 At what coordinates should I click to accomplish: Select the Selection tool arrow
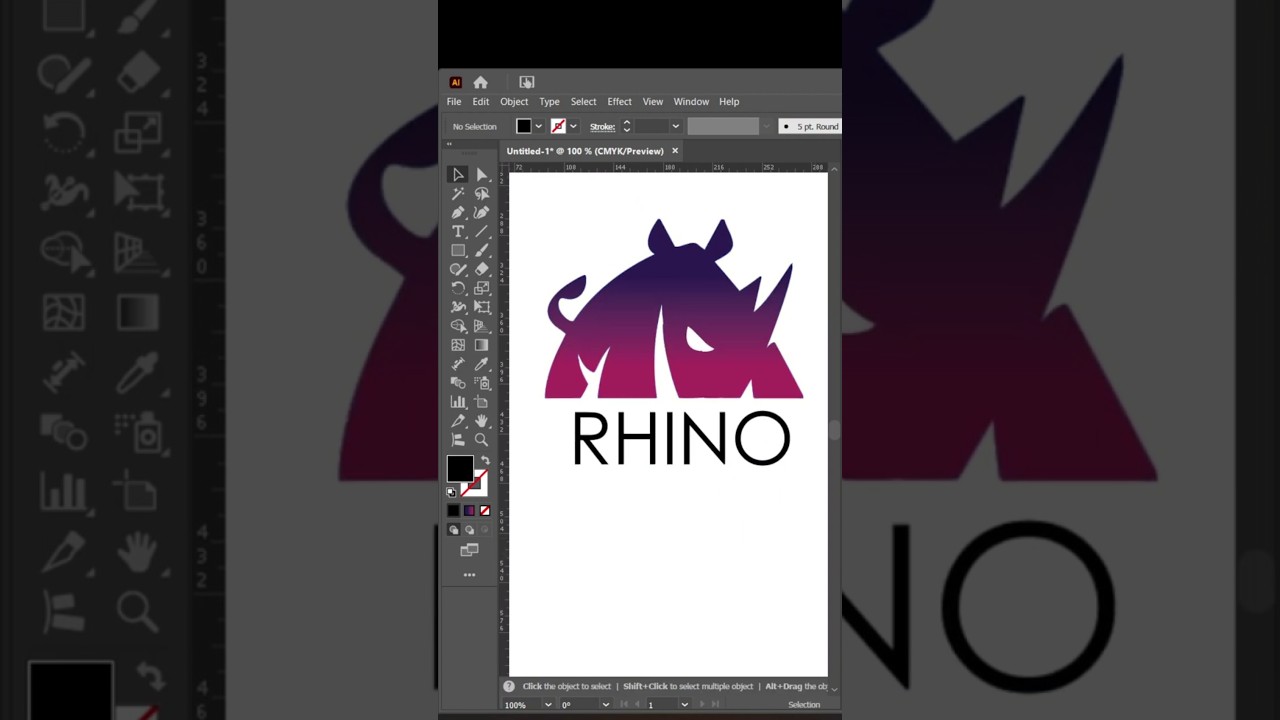pyautogui.click(x=458, y=175)
